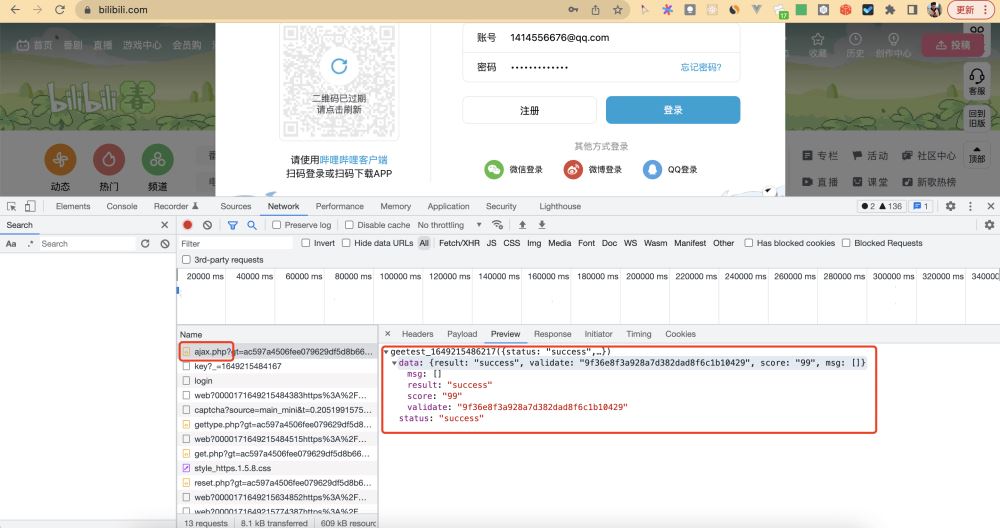1000x528 pixels.
Task: Open the Timing tab of request
Action: 638,334
